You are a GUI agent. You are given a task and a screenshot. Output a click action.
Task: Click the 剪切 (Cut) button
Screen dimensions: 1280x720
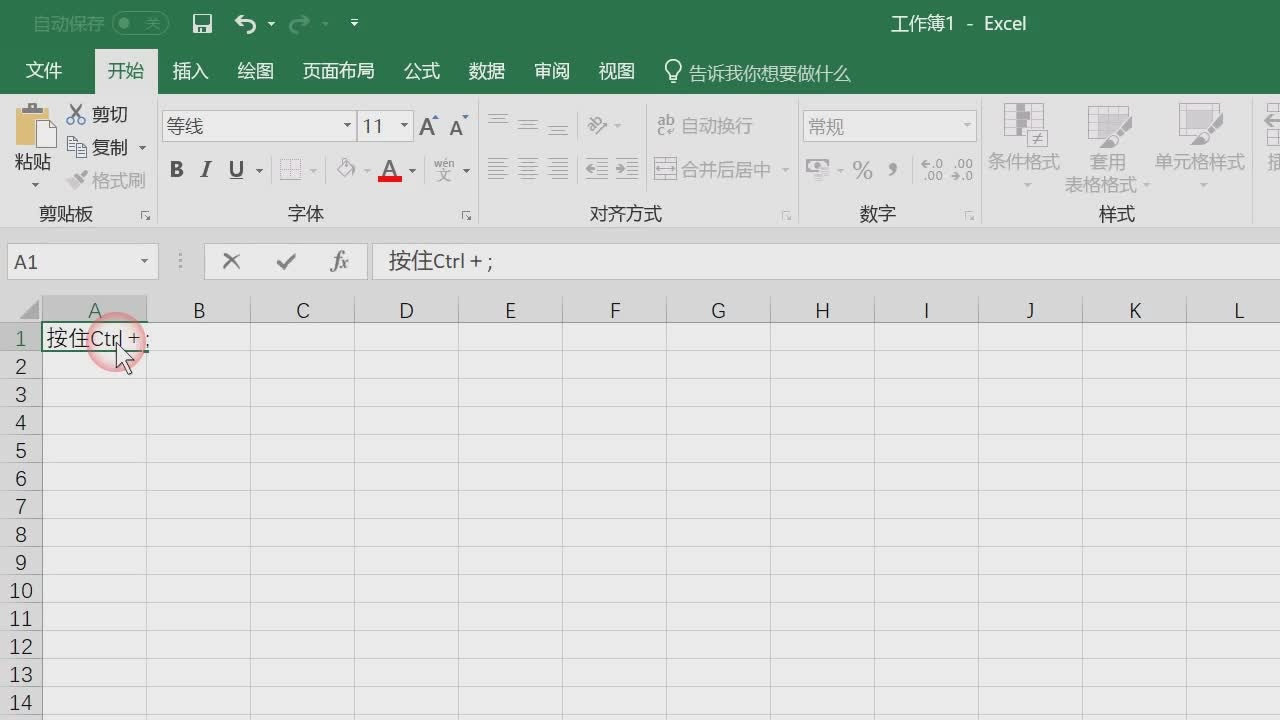pyautogui.click(x=97, y=115)
